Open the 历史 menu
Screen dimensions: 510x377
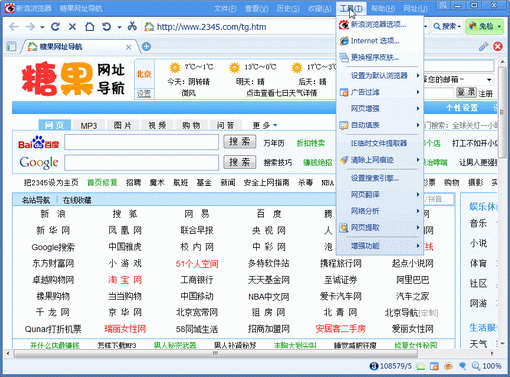(x=288, y=8)
